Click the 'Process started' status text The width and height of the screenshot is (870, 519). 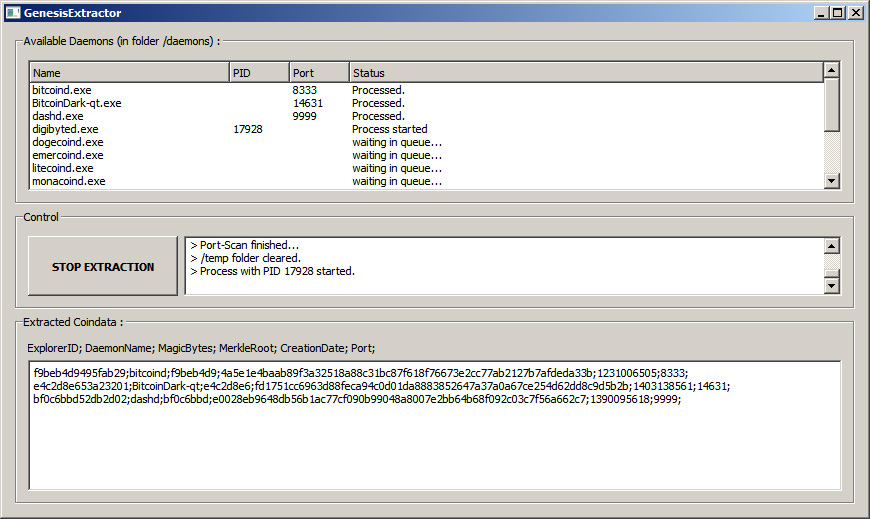click(390, 129)
